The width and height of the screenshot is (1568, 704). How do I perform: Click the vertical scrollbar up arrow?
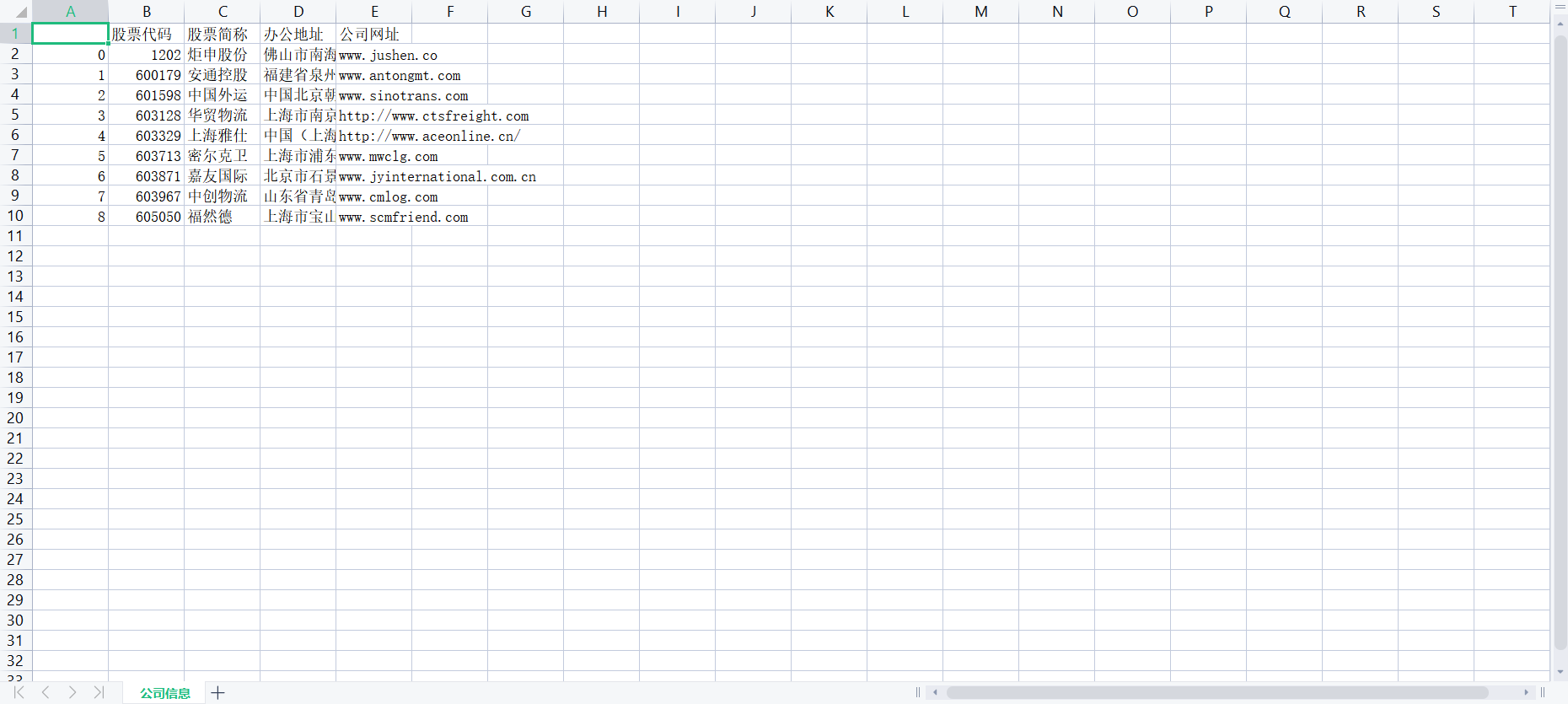tap(1560, 26)
